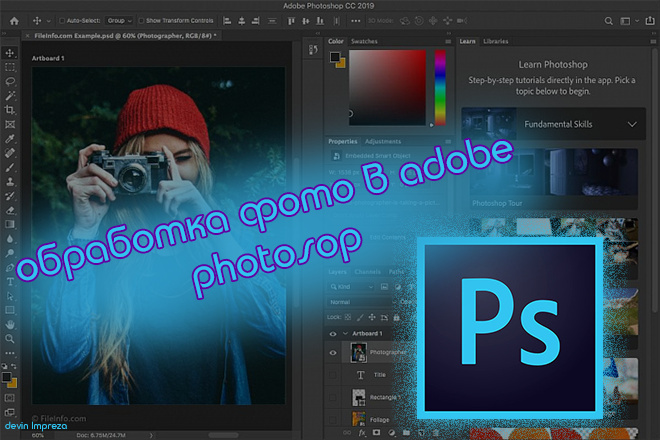Select the Path Selection tool
Screen dimensions: 660x440
coord(10,296)
